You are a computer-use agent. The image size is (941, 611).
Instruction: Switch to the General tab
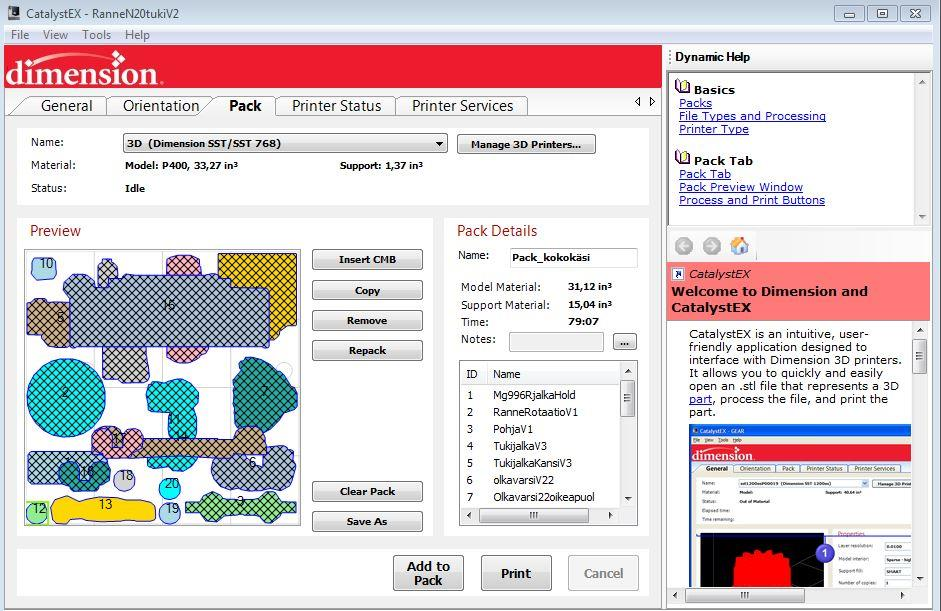(x=67, y=106)
